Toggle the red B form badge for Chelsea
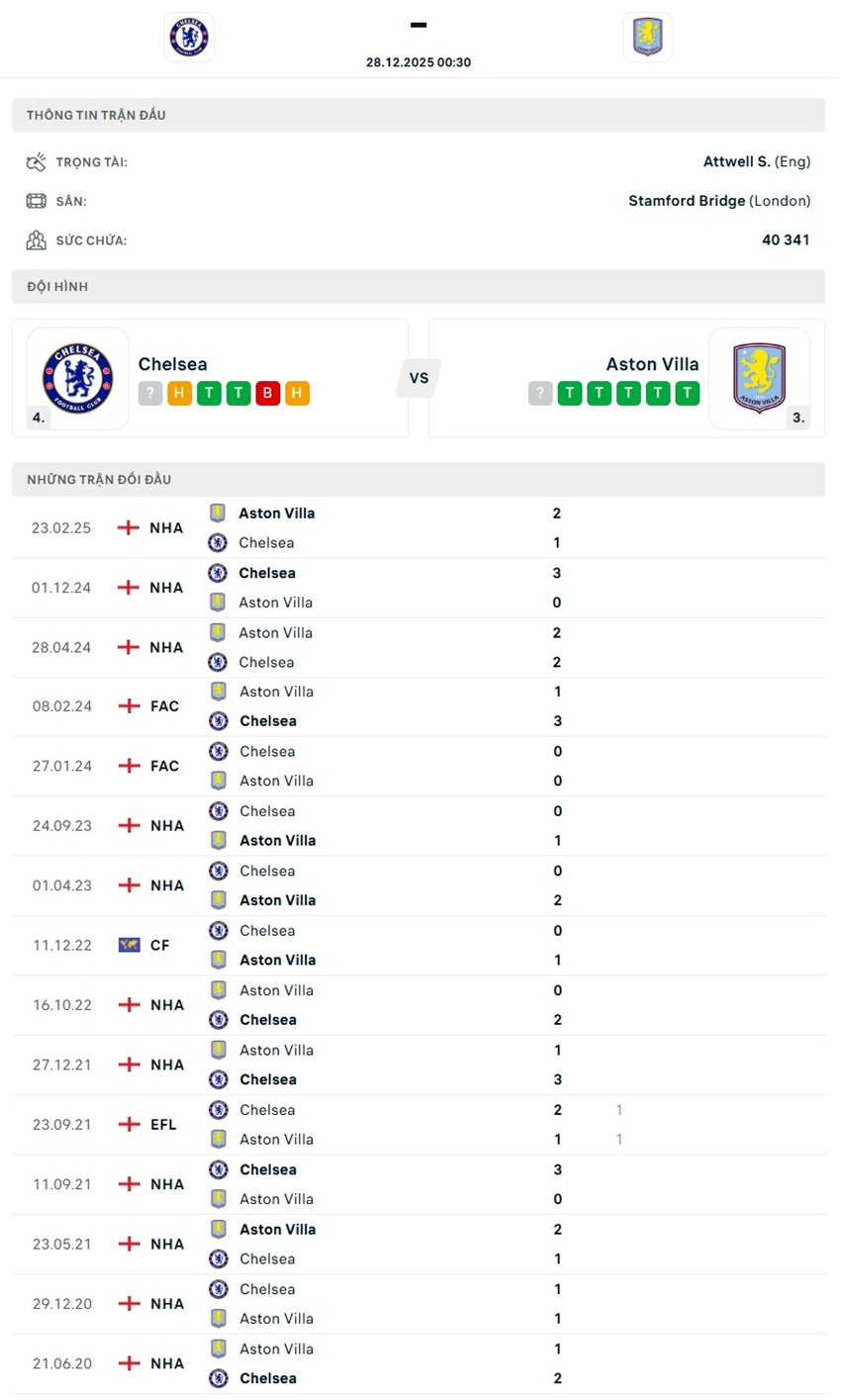841x1400 pixels. point(267,393)
